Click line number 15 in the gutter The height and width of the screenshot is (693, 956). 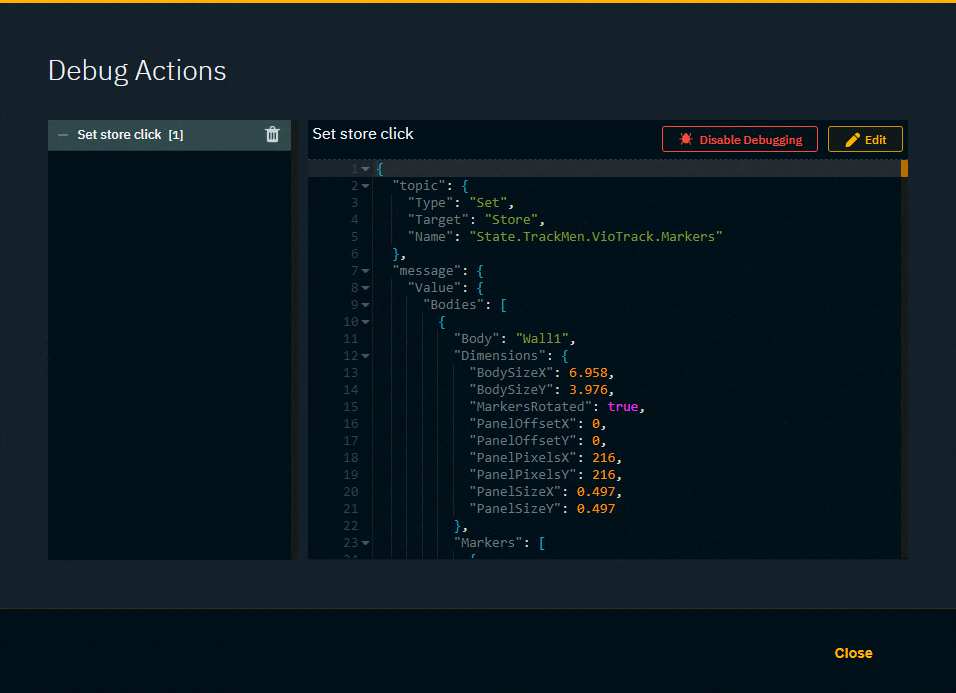point(351,406)
